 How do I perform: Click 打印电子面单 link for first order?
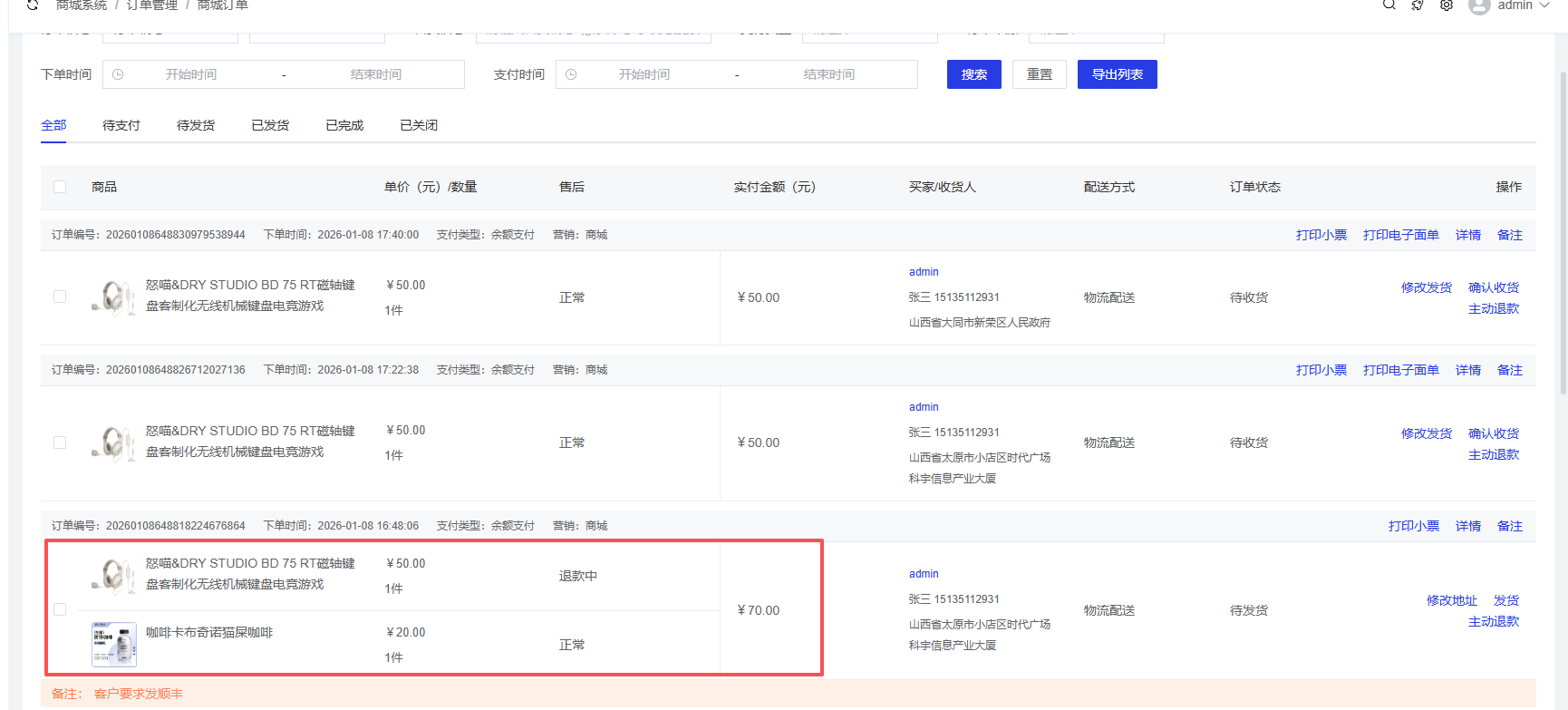coord(1400,235)
